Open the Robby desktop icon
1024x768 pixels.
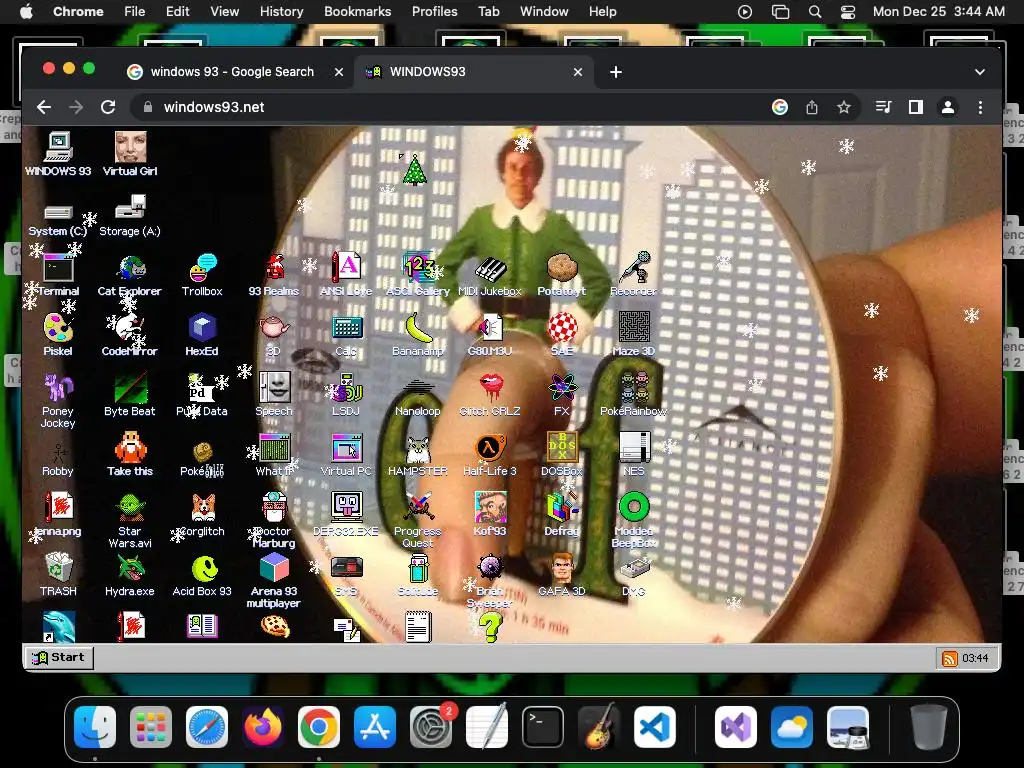[58, 459]
